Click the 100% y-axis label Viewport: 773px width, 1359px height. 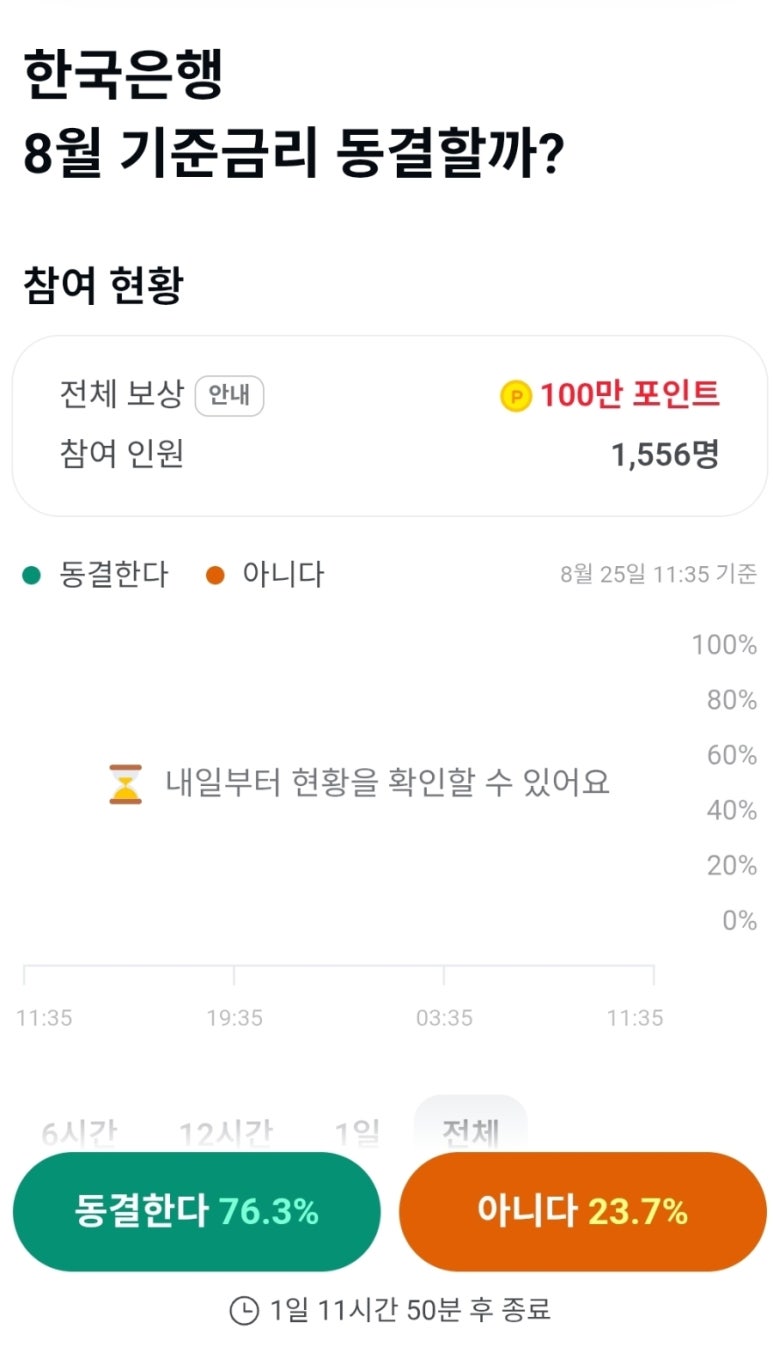click(x=724, y=645)
